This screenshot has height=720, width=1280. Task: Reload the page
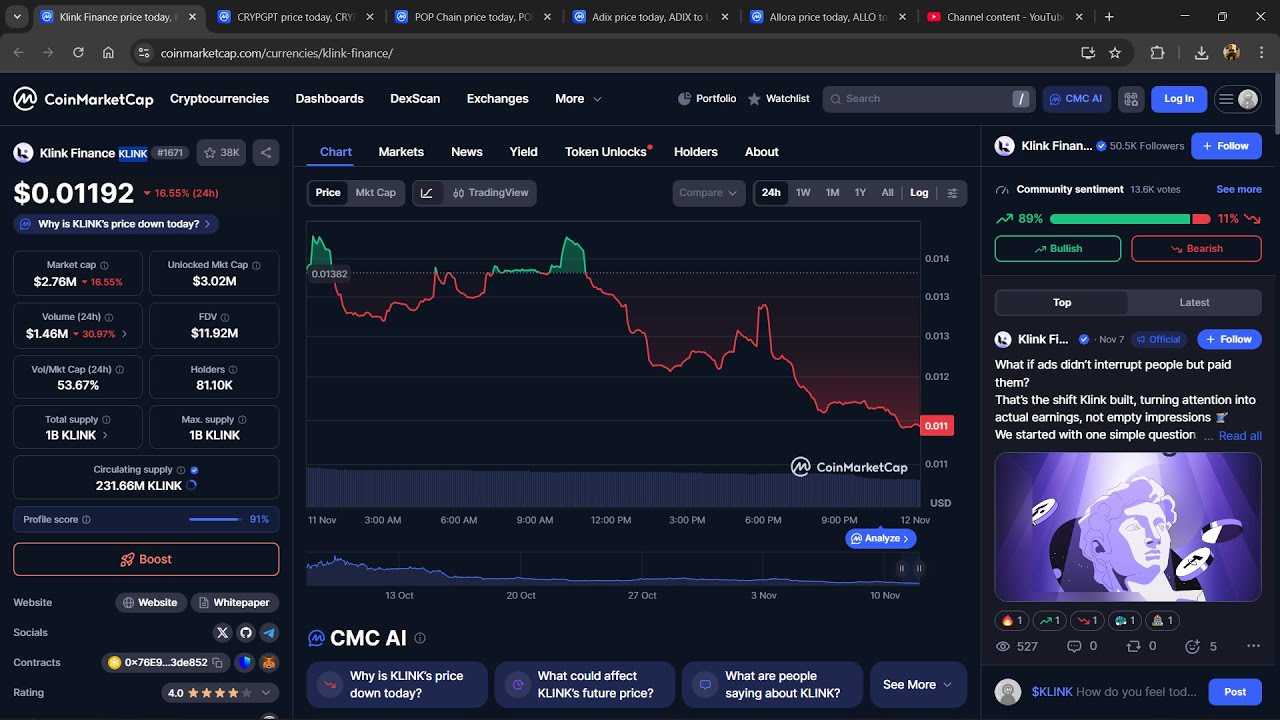(x=77, y=53)
